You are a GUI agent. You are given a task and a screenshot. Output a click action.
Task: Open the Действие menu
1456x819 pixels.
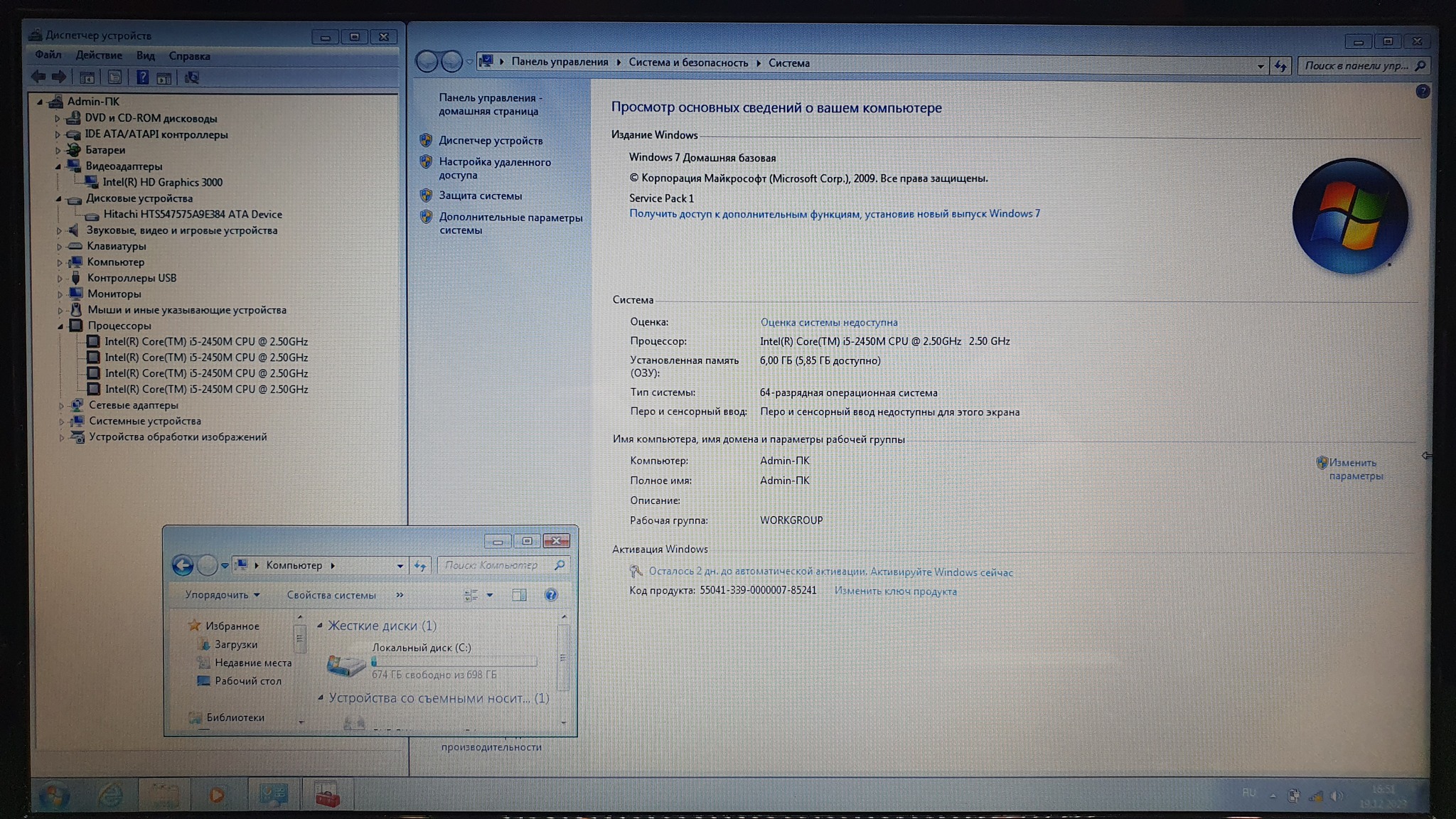point(99,55)
